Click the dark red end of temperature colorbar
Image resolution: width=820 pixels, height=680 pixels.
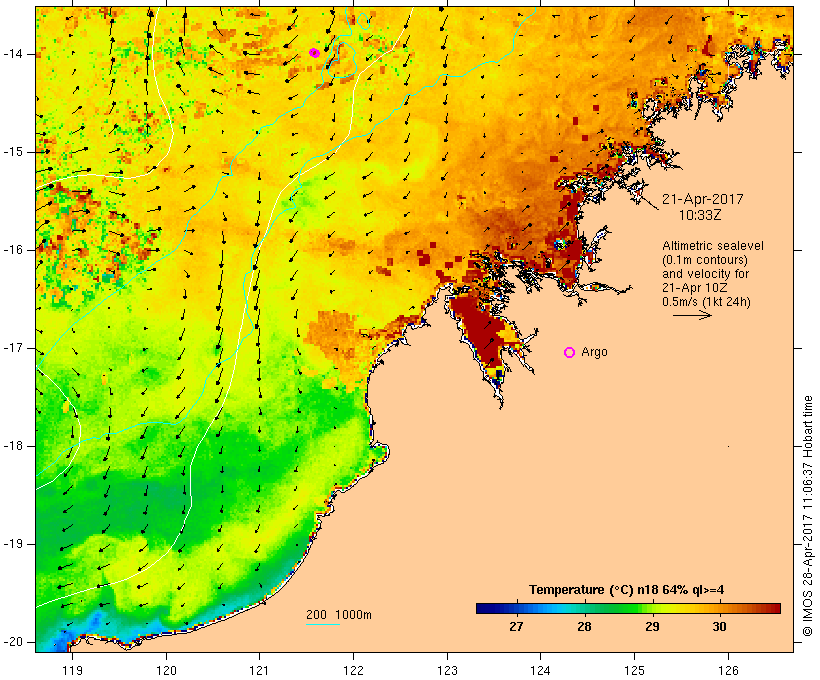(774, 608)
